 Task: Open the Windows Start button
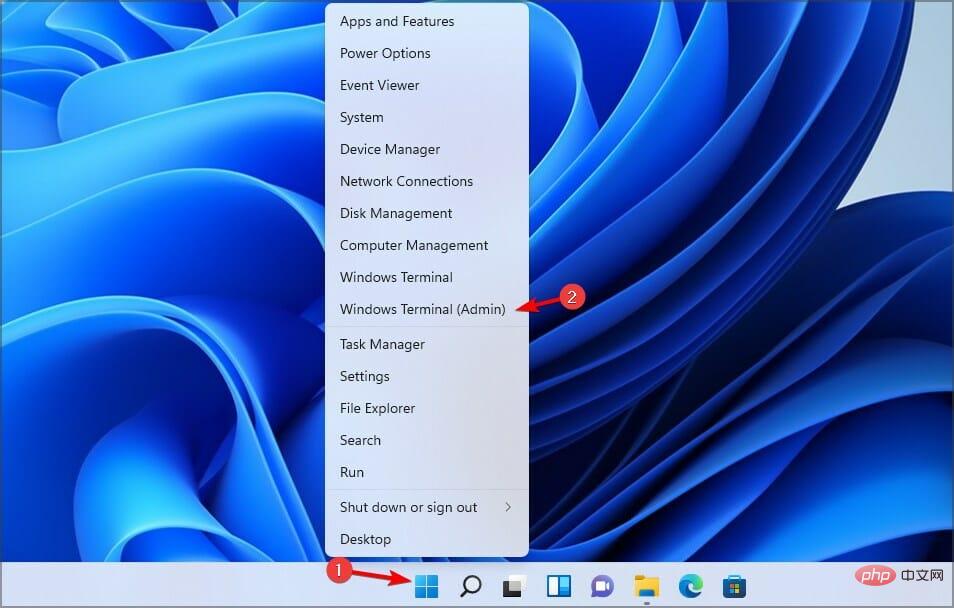[426, 586]
